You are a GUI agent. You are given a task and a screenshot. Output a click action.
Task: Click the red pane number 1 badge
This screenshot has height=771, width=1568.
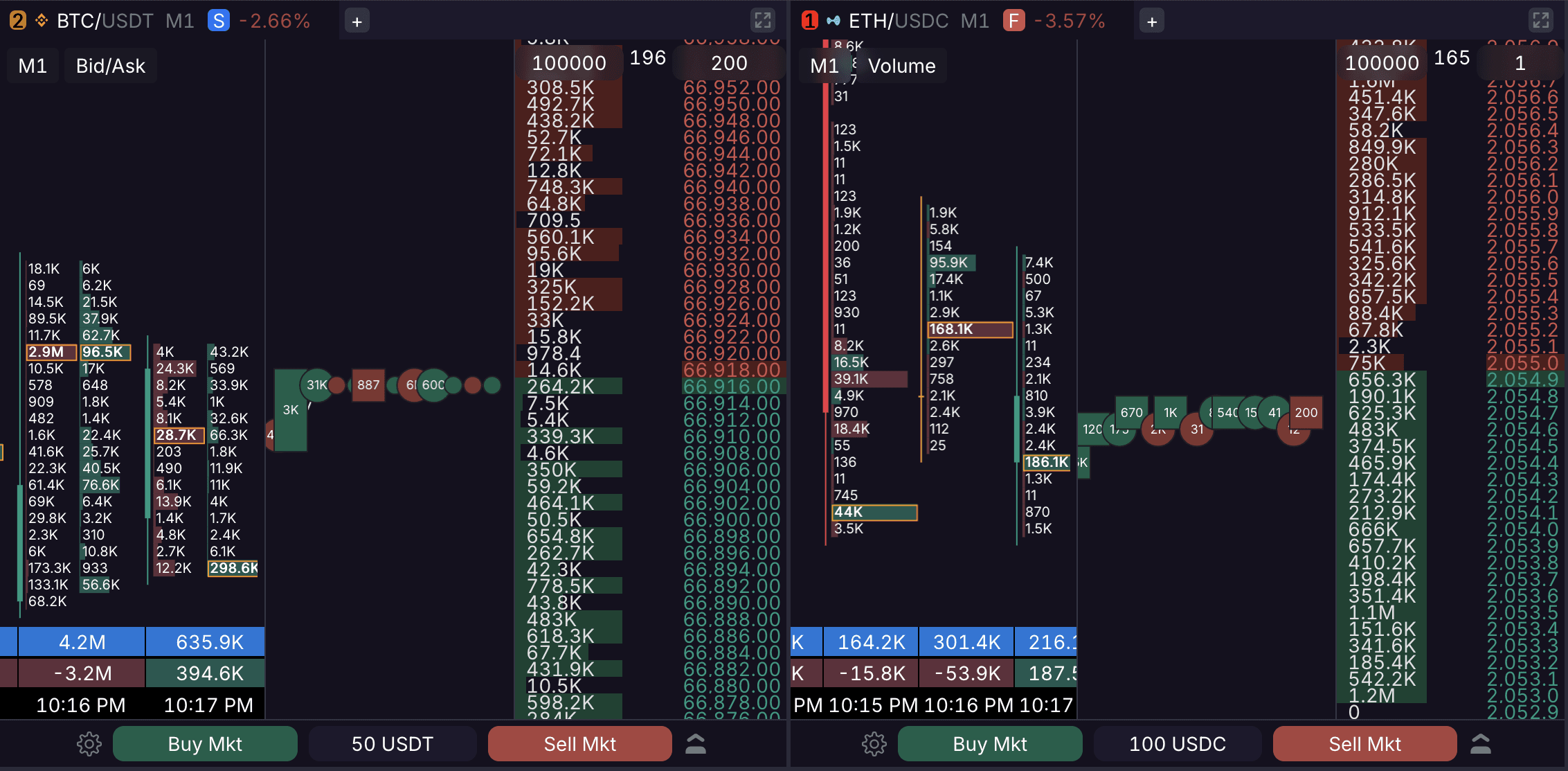coord(809,21)
